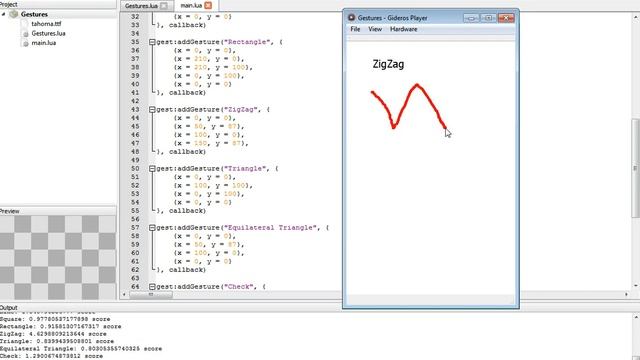The height and width of the screenshot is (360, 640).
Task: Place cursor on "Rectangle" string at line 35
Action: tap(247, 42)
